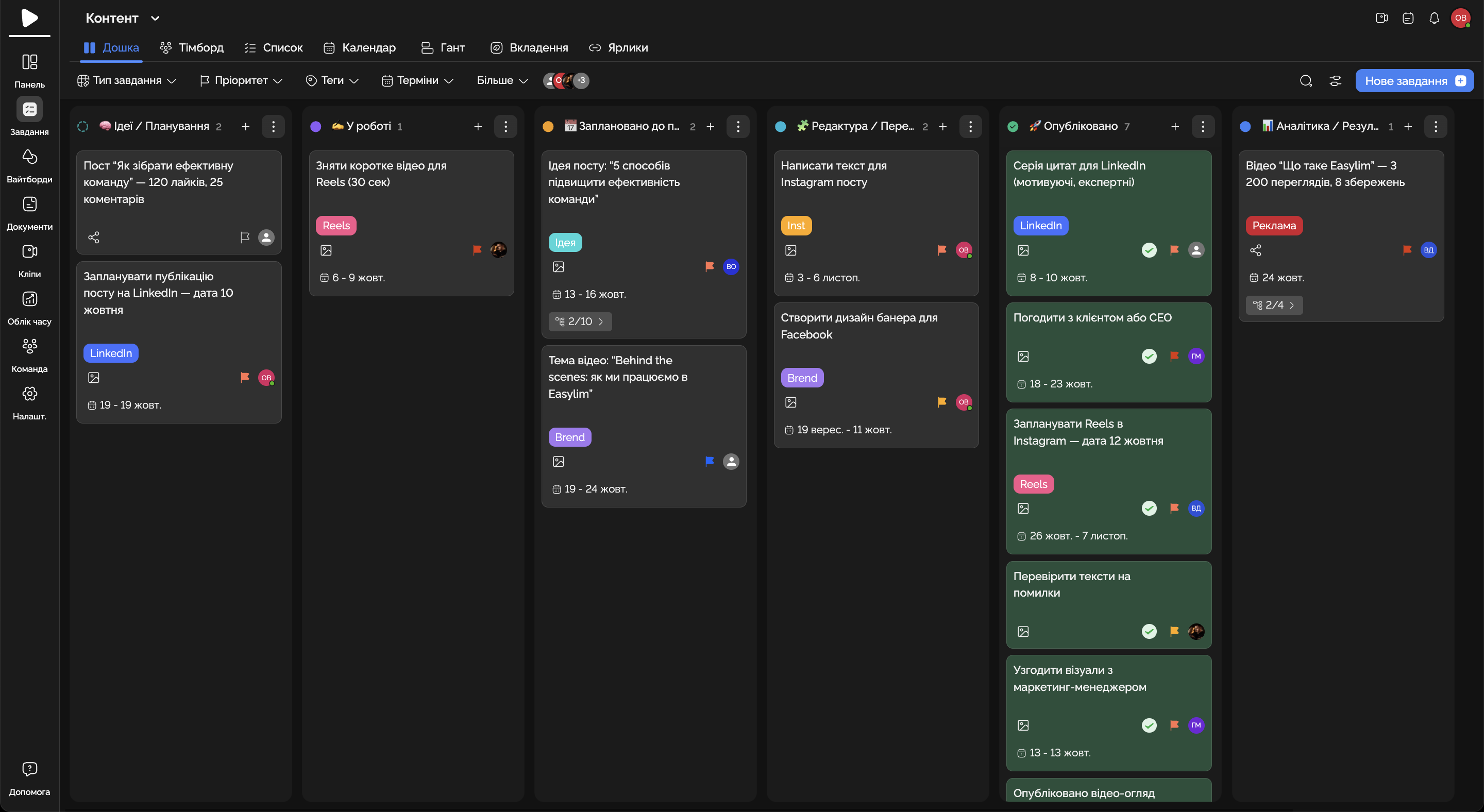Viewport: 1484px width, 812px height.
Task: Expand the 2/10 subtasks on Ідея посту card
Action: [580, 322]
